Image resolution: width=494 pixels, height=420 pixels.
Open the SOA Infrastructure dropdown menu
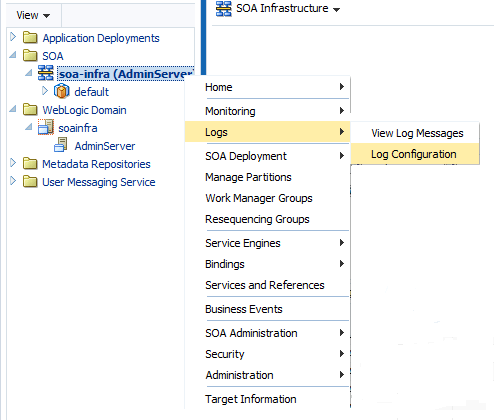(x=337, y=10)
